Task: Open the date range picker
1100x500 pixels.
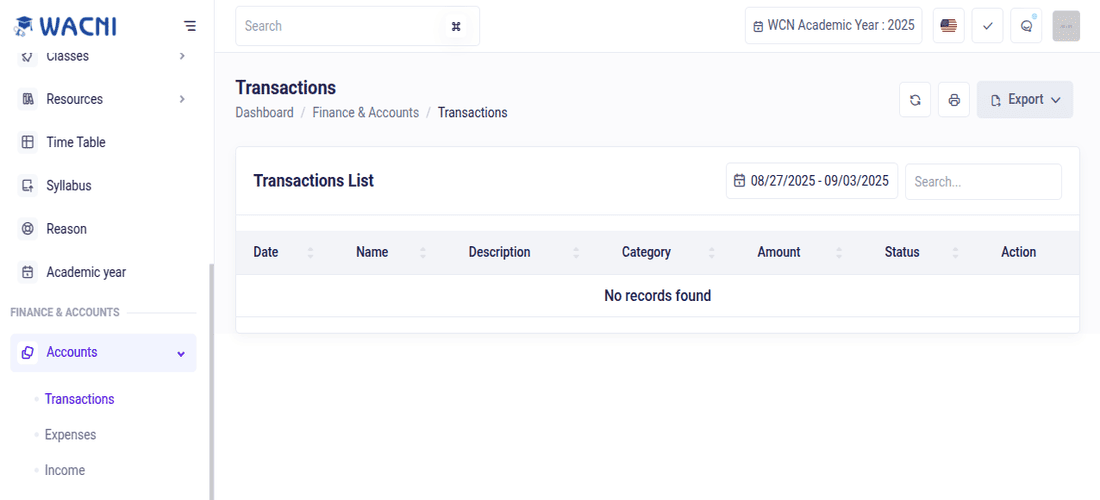Action: click(x=811, y=181)
